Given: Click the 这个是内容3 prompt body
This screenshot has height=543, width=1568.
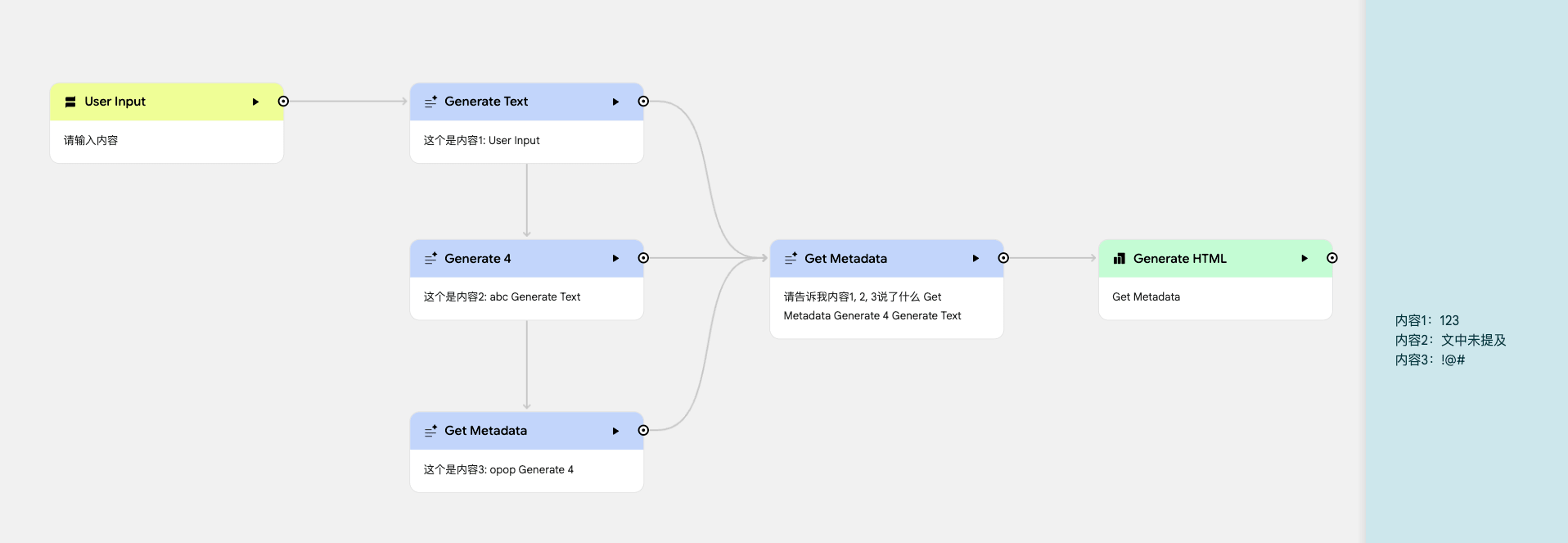Looking at the screenshot, I should point(498,470).
